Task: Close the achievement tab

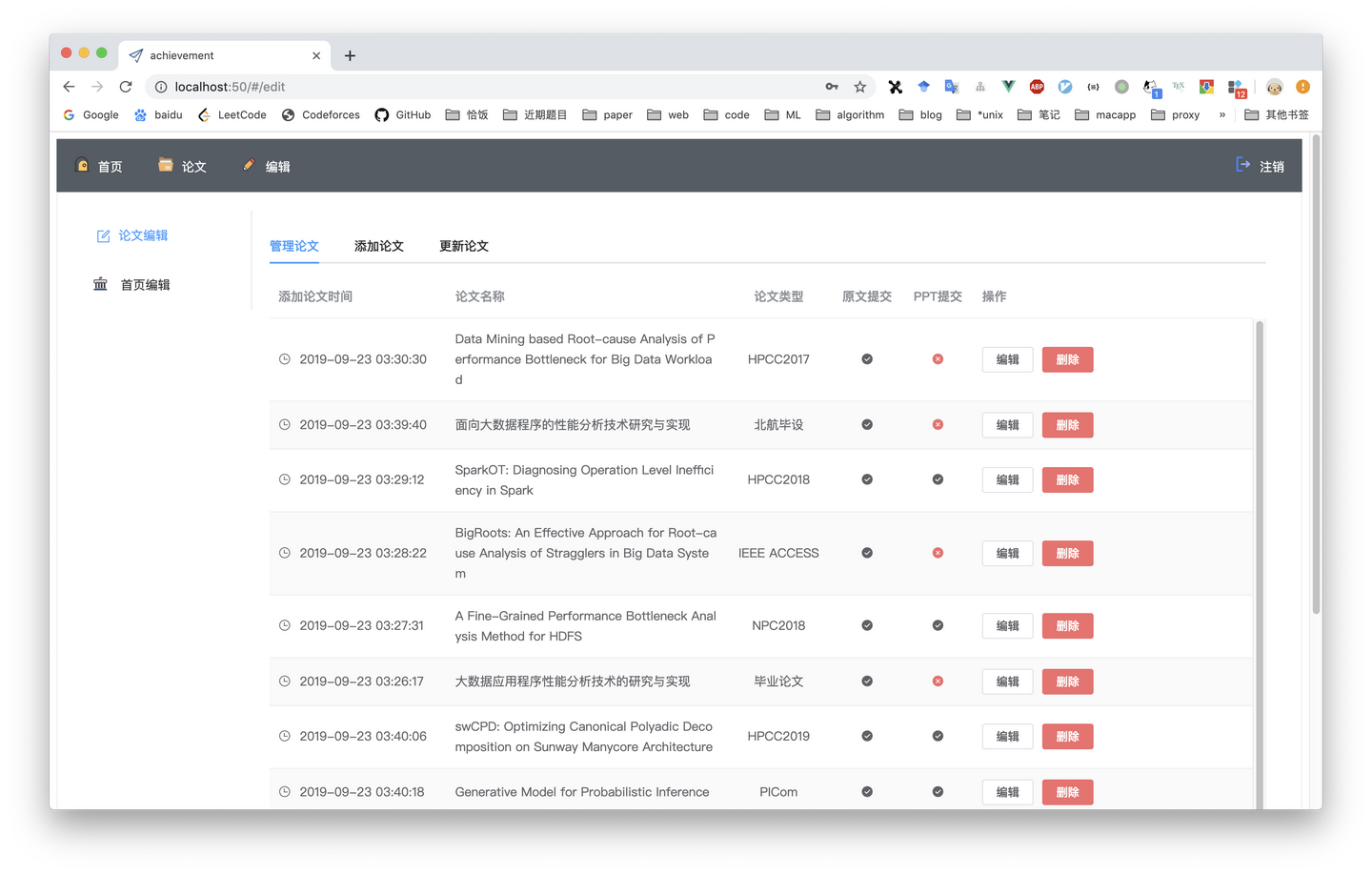Action: [x=316, y=55]
